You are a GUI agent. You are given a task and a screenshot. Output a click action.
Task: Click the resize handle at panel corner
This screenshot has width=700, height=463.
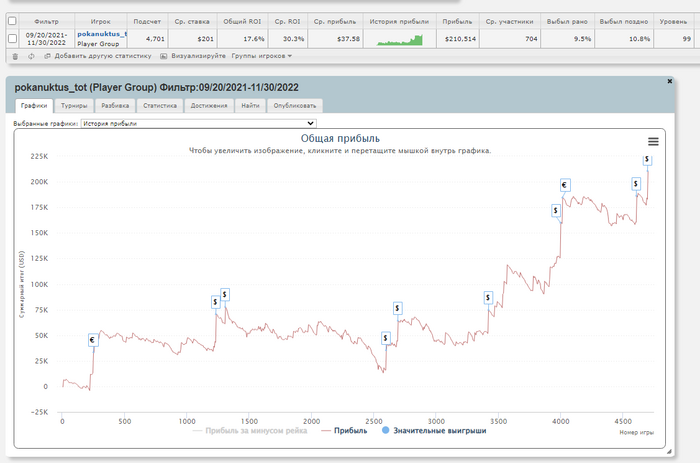[669, 451]
